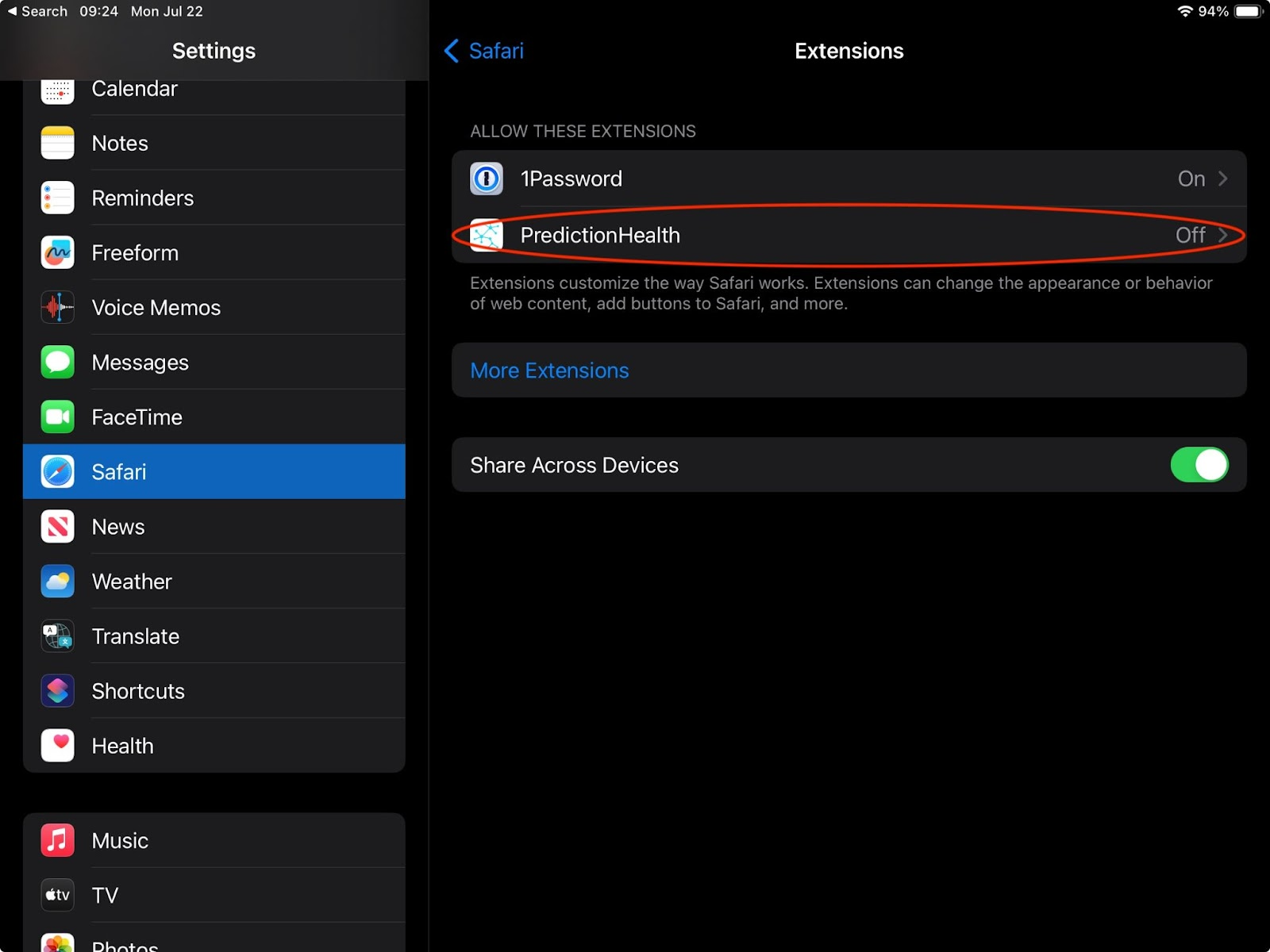Tap the Weather cloud icon
1270x952 pixels.
tap(57, 581)
